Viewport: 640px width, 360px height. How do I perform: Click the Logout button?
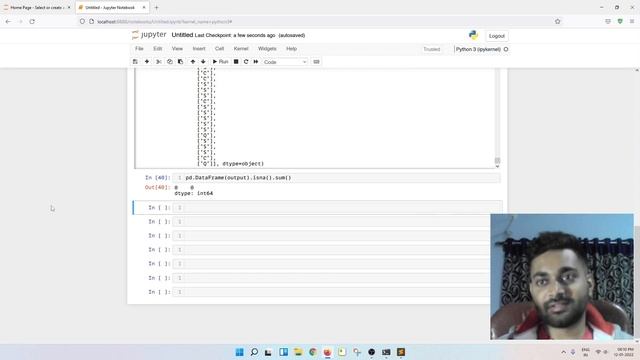click(497, 36)
